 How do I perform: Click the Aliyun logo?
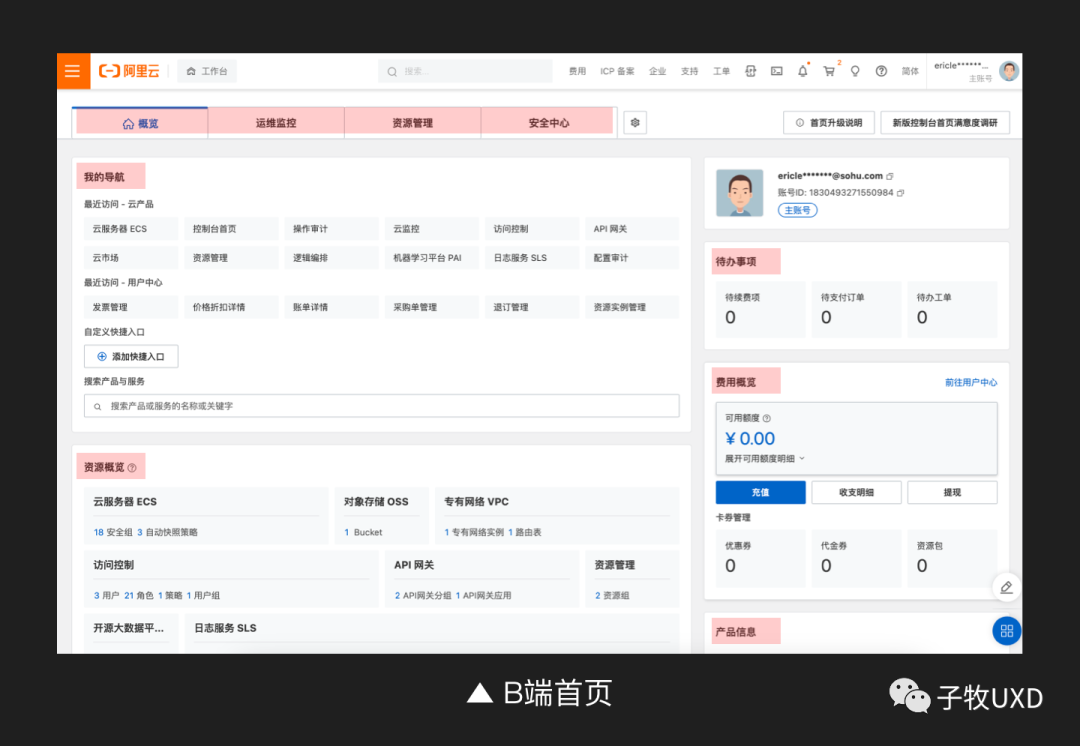[129, 71]
